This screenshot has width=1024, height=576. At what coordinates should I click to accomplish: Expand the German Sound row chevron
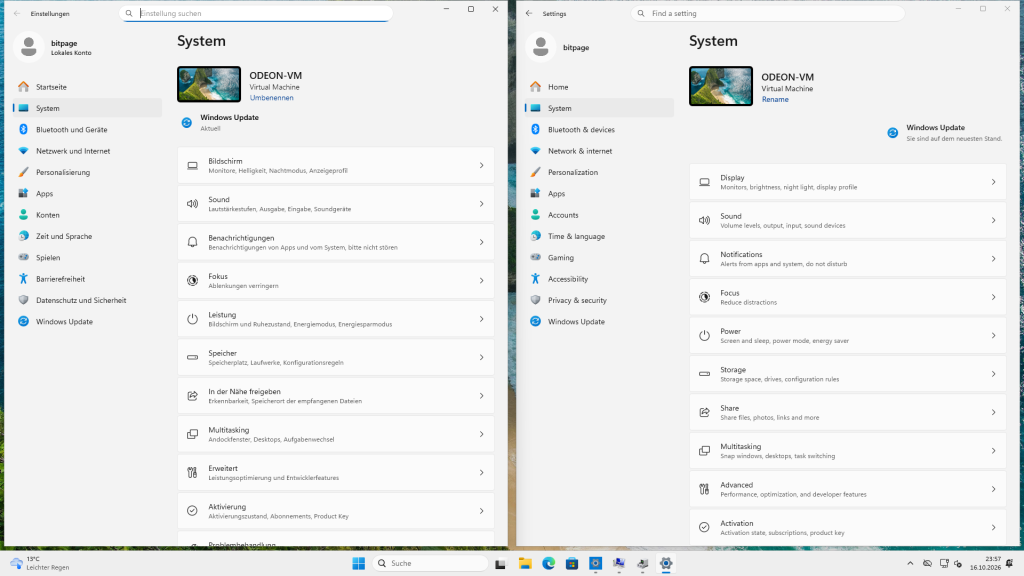click(481, 204)
